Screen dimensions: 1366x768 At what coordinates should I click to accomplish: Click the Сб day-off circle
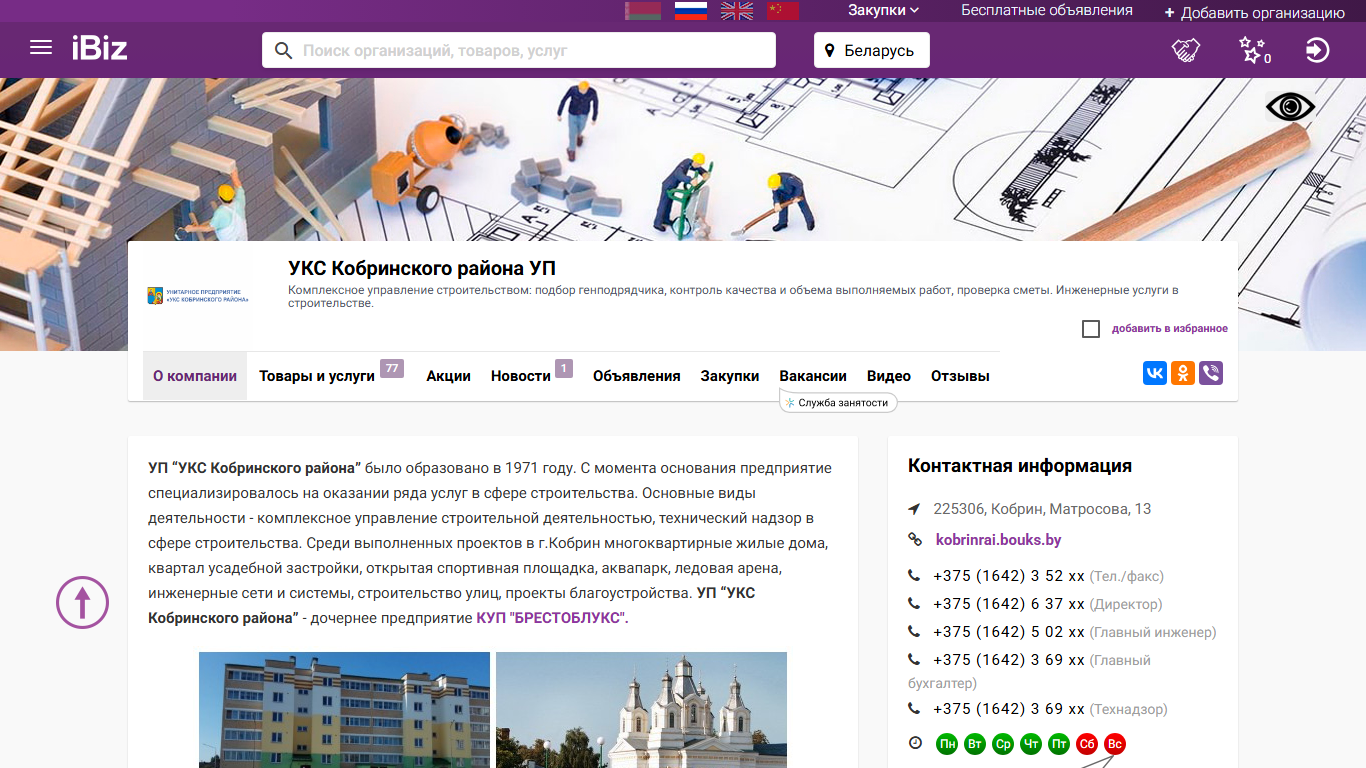click(1087, 744)
